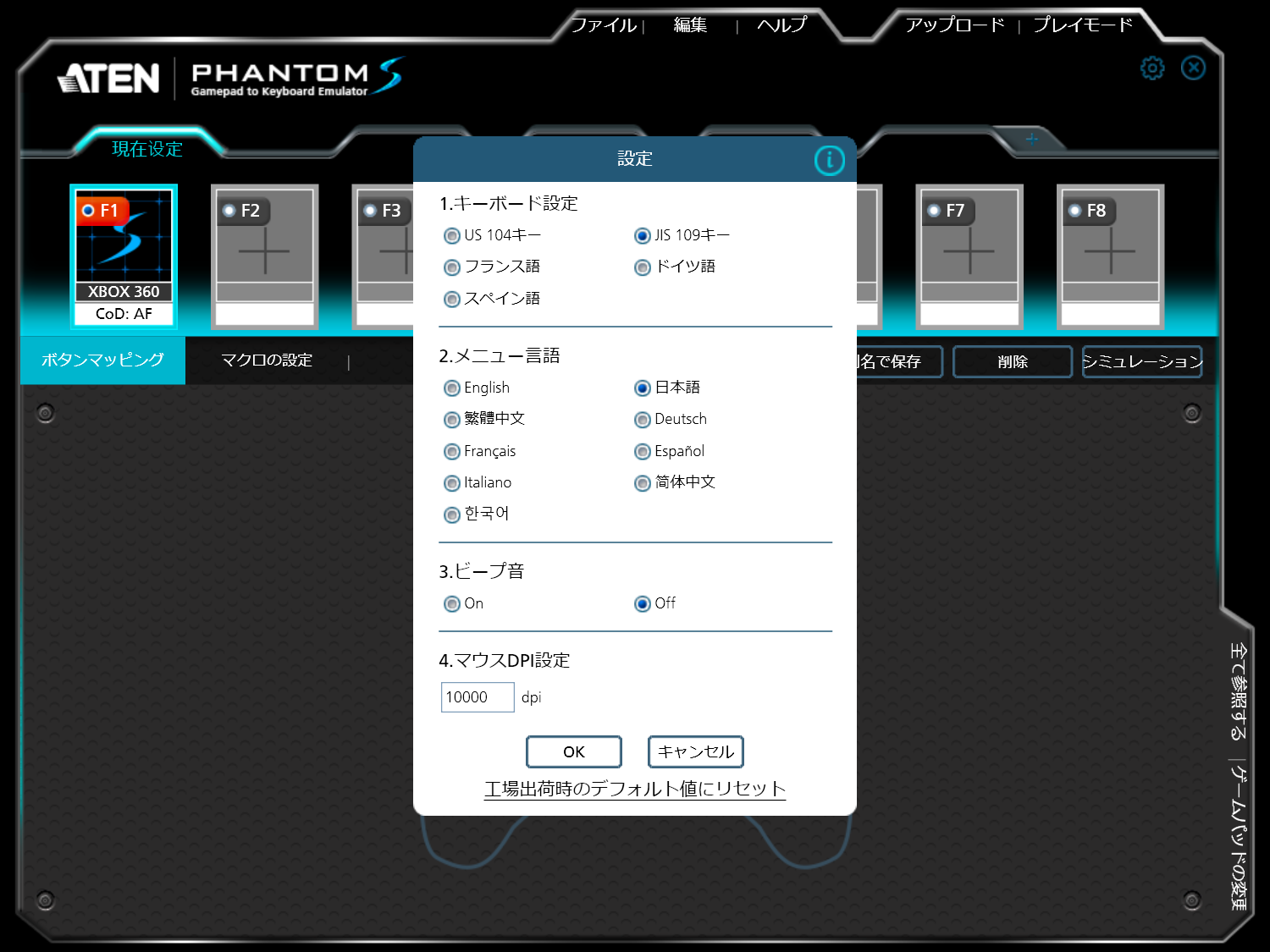The image size is (1270, 952).
Task: Click the info icon in settings dialog
Action: [829, 160]
